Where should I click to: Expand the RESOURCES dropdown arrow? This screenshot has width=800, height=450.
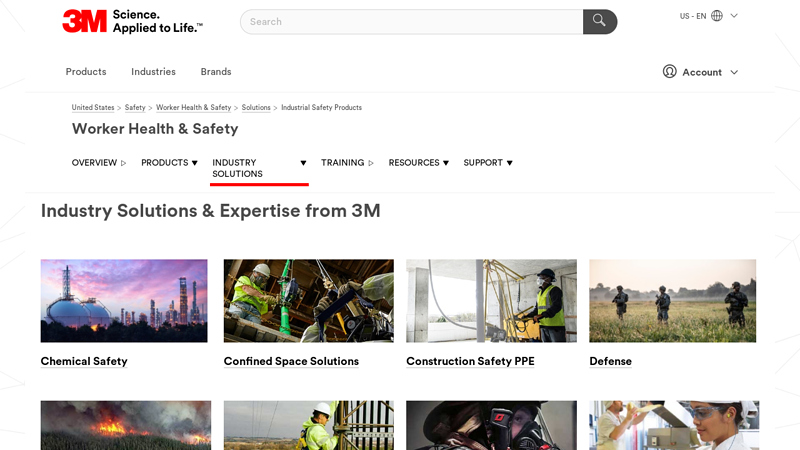446,163
